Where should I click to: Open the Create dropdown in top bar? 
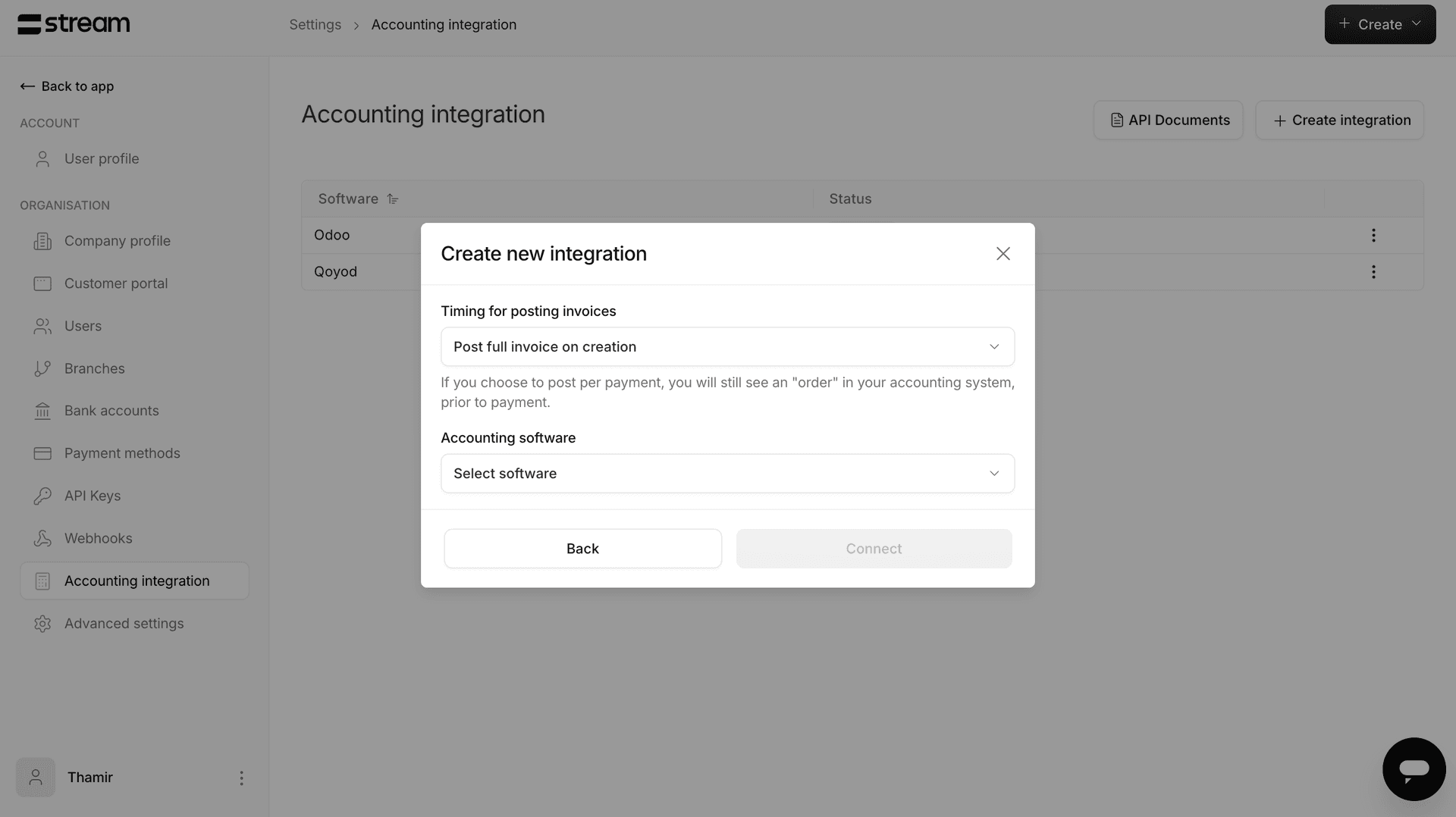point(1379,24)
